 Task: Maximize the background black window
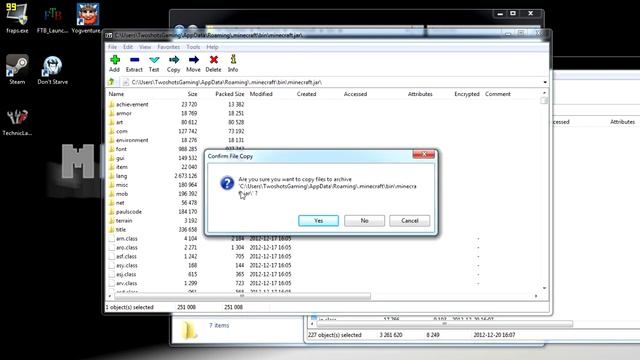[x=513, y=13]
